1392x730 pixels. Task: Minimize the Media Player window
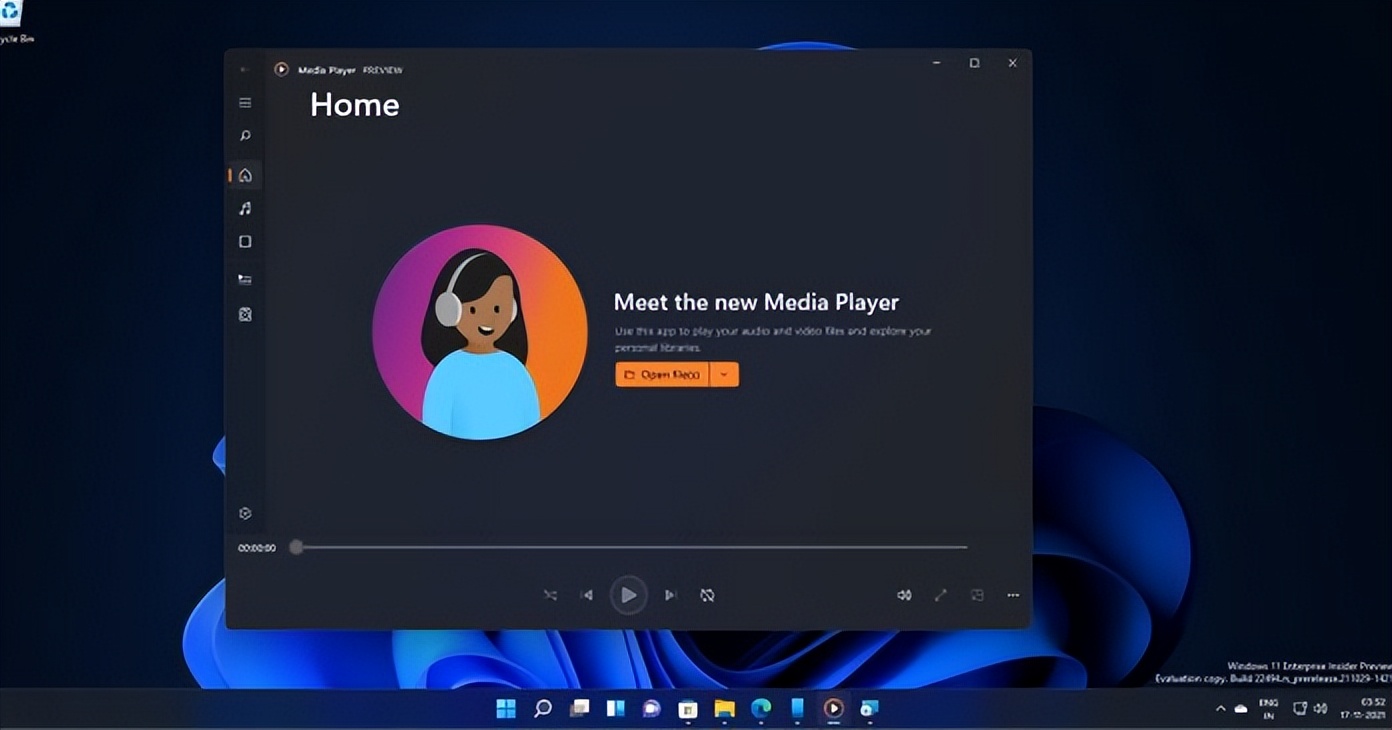coord(937,63)
